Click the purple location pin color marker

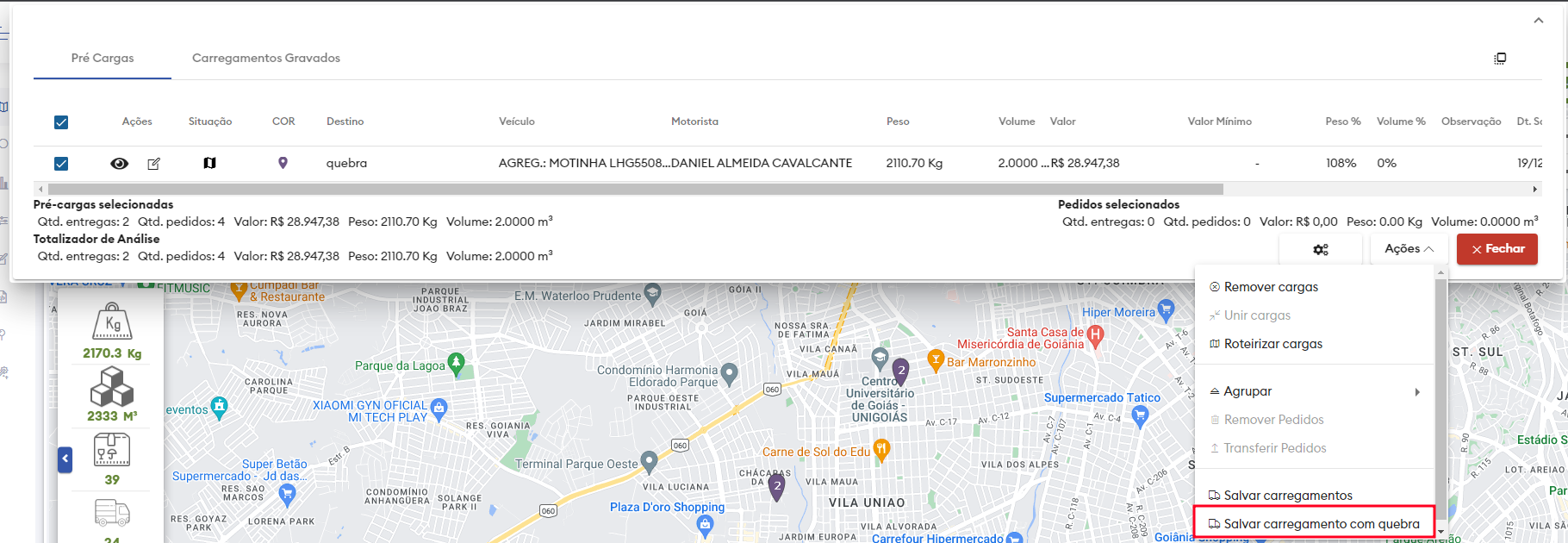pos(283,163)
